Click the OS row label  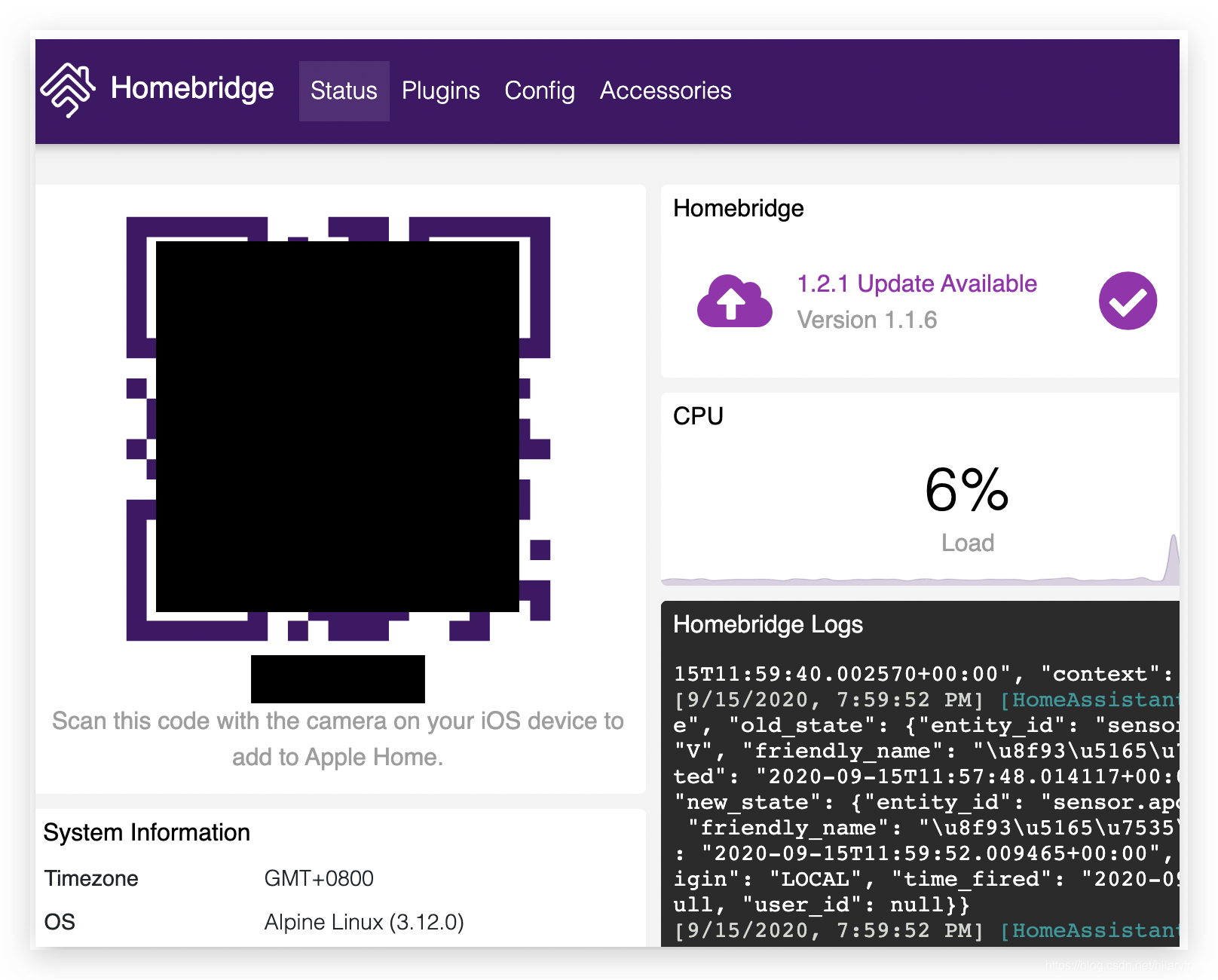click(x=60, y=922)
